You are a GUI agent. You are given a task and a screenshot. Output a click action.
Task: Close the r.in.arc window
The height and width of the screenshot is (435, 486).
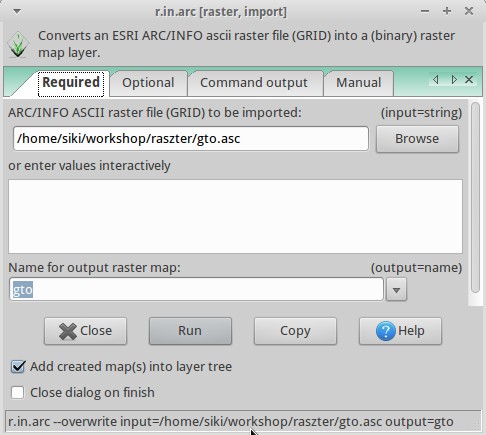pyautogui.click(x=469, y=11)
